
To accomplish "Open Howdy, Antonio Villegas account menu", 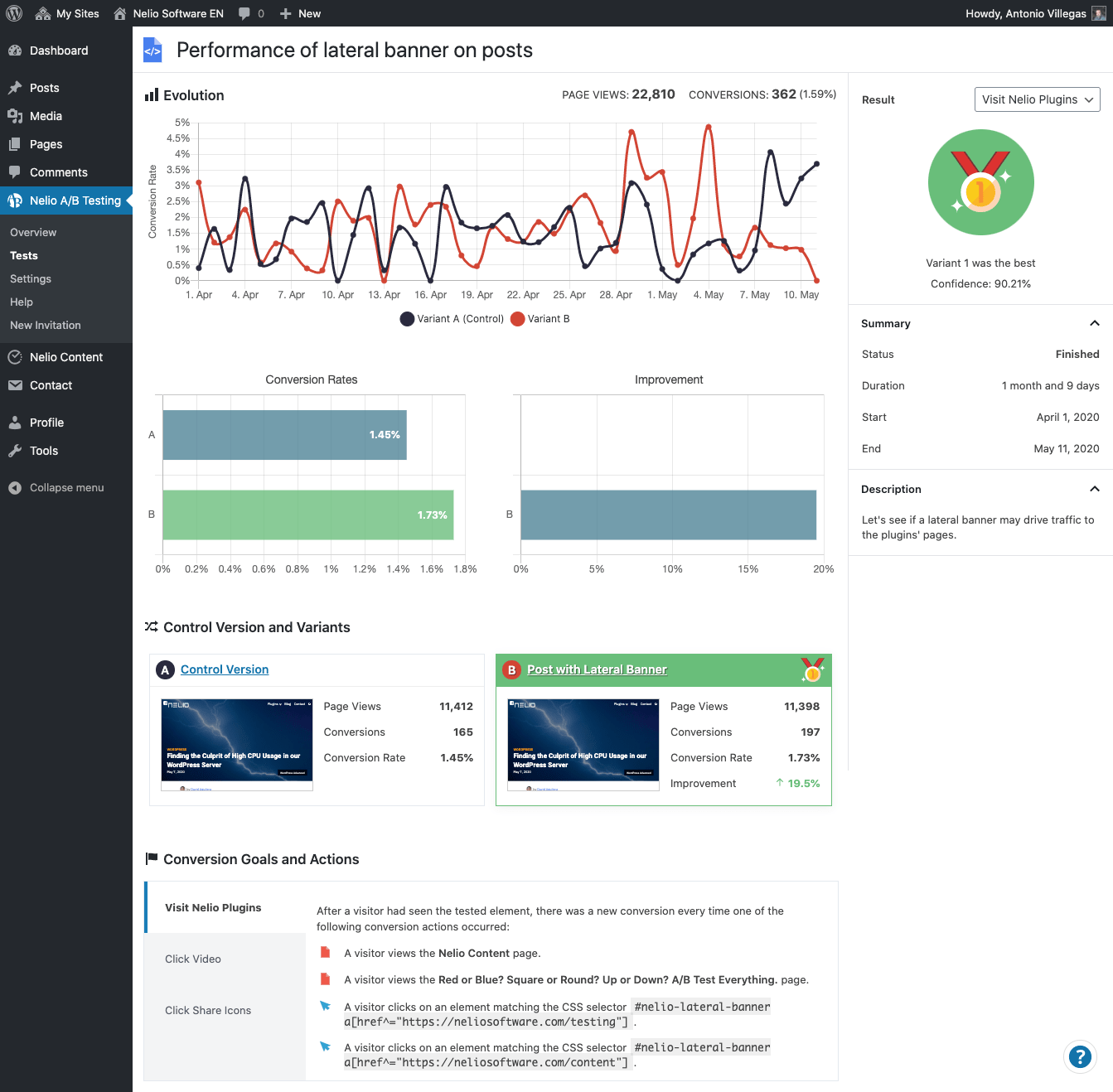I will [x=1035, y=13].
